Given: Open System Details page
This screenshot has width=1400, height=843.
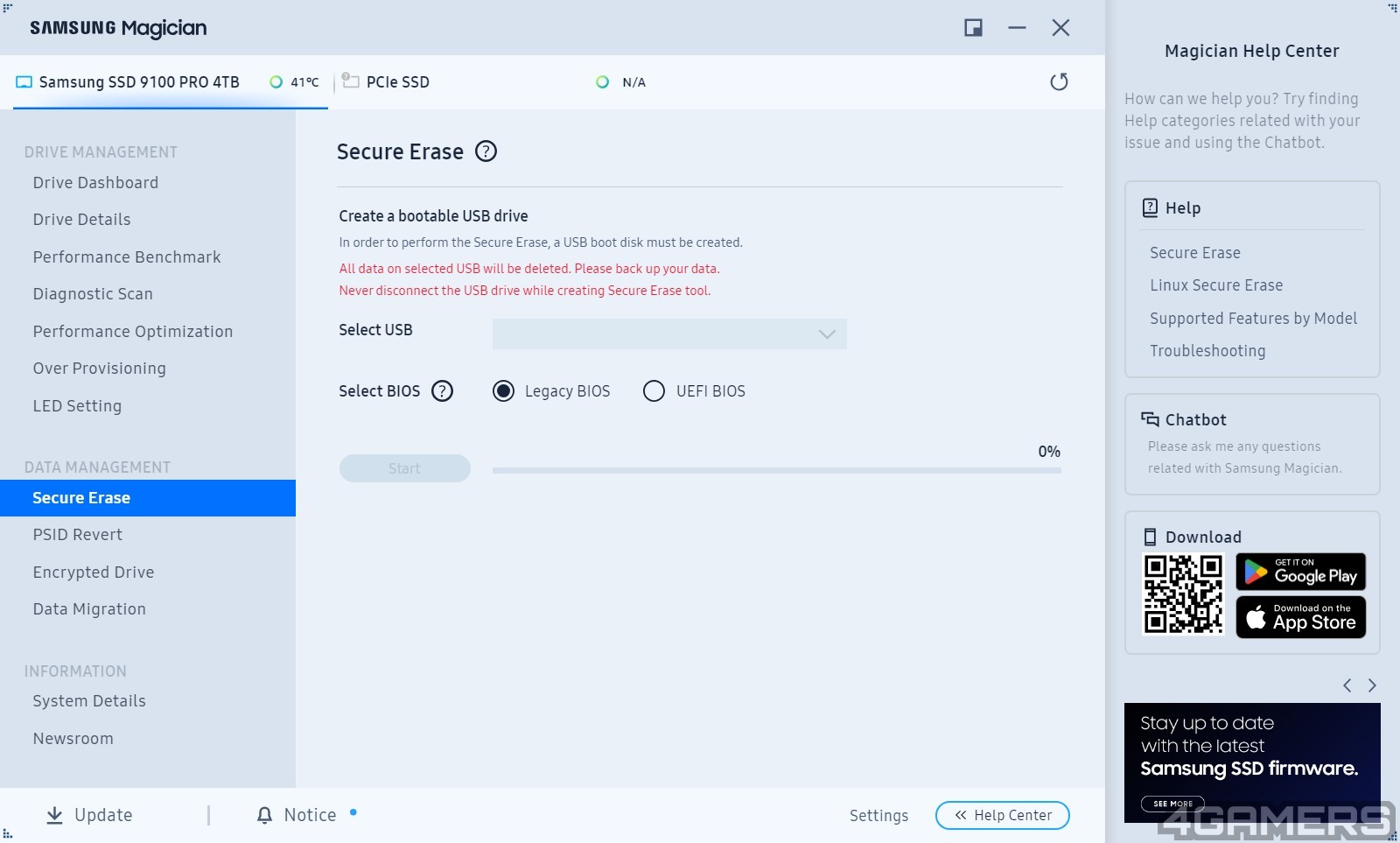Looking at the screenshot, I should point(89,700).
